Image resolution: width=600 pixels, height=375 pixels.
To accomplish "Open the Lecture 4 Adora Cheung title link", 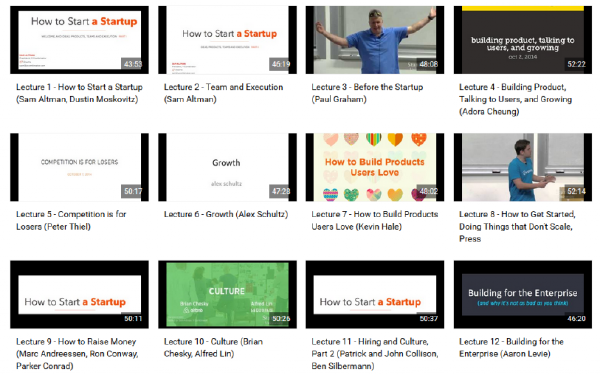I will tap(515, 99).
